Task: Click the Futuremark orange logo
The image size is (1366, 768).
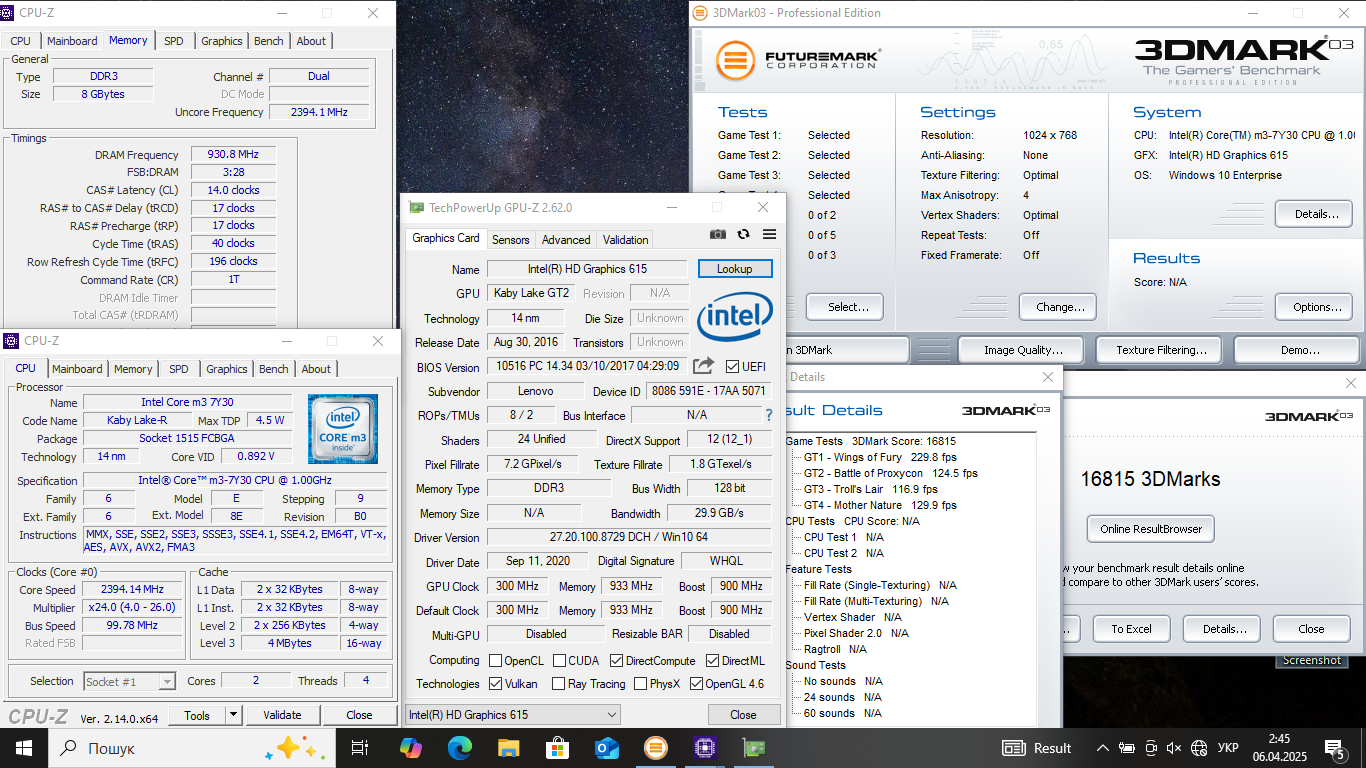Action: click(x=735, y=60)
